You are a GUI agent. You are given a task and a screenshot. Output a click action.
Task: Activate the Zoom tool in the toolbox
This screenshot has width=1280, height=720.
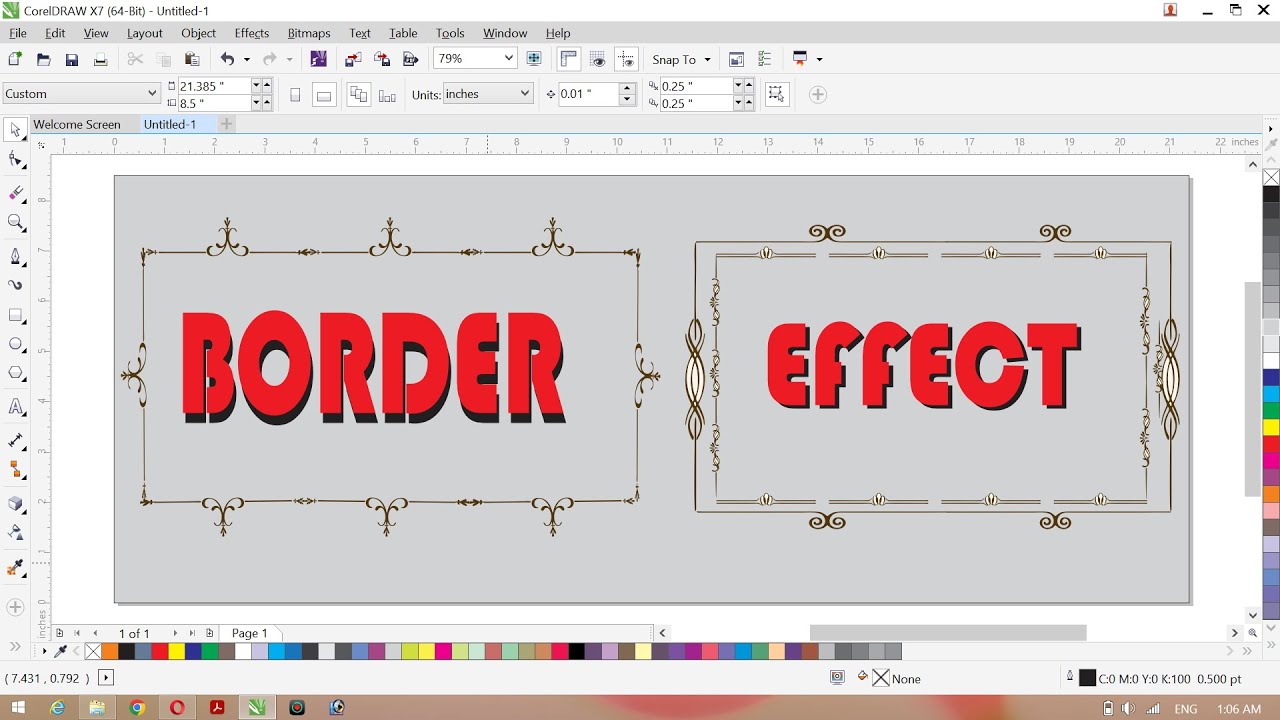pyautogui.click(x=16, y=222)
